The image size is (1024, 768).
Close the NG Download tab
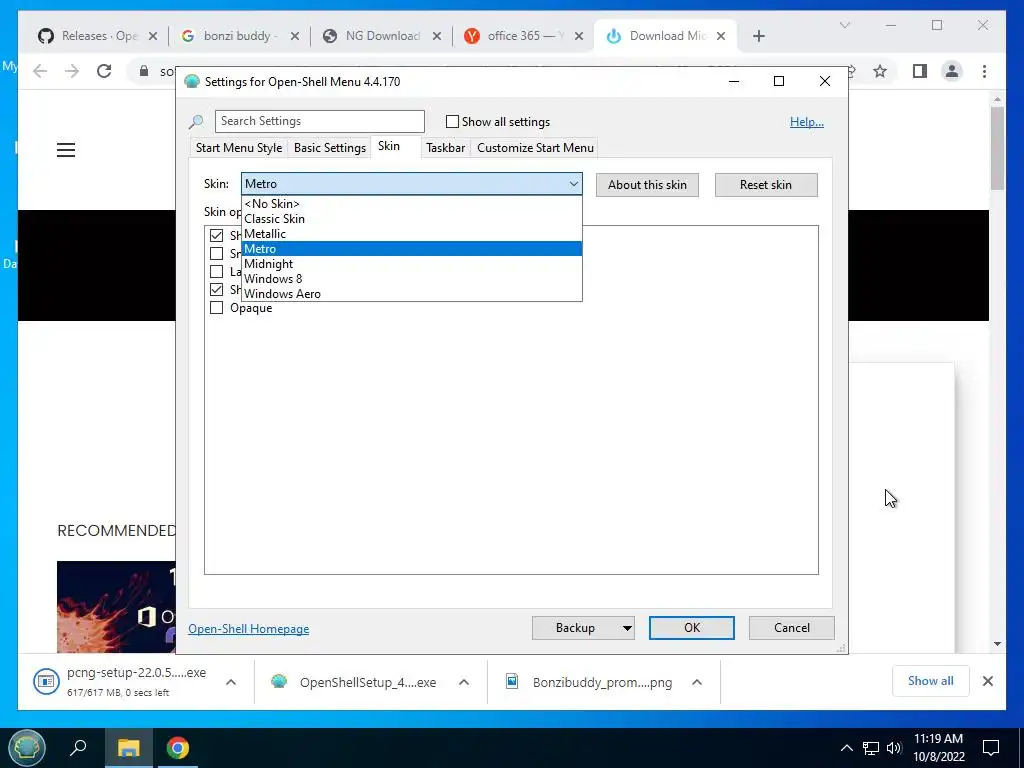[437, 36]
